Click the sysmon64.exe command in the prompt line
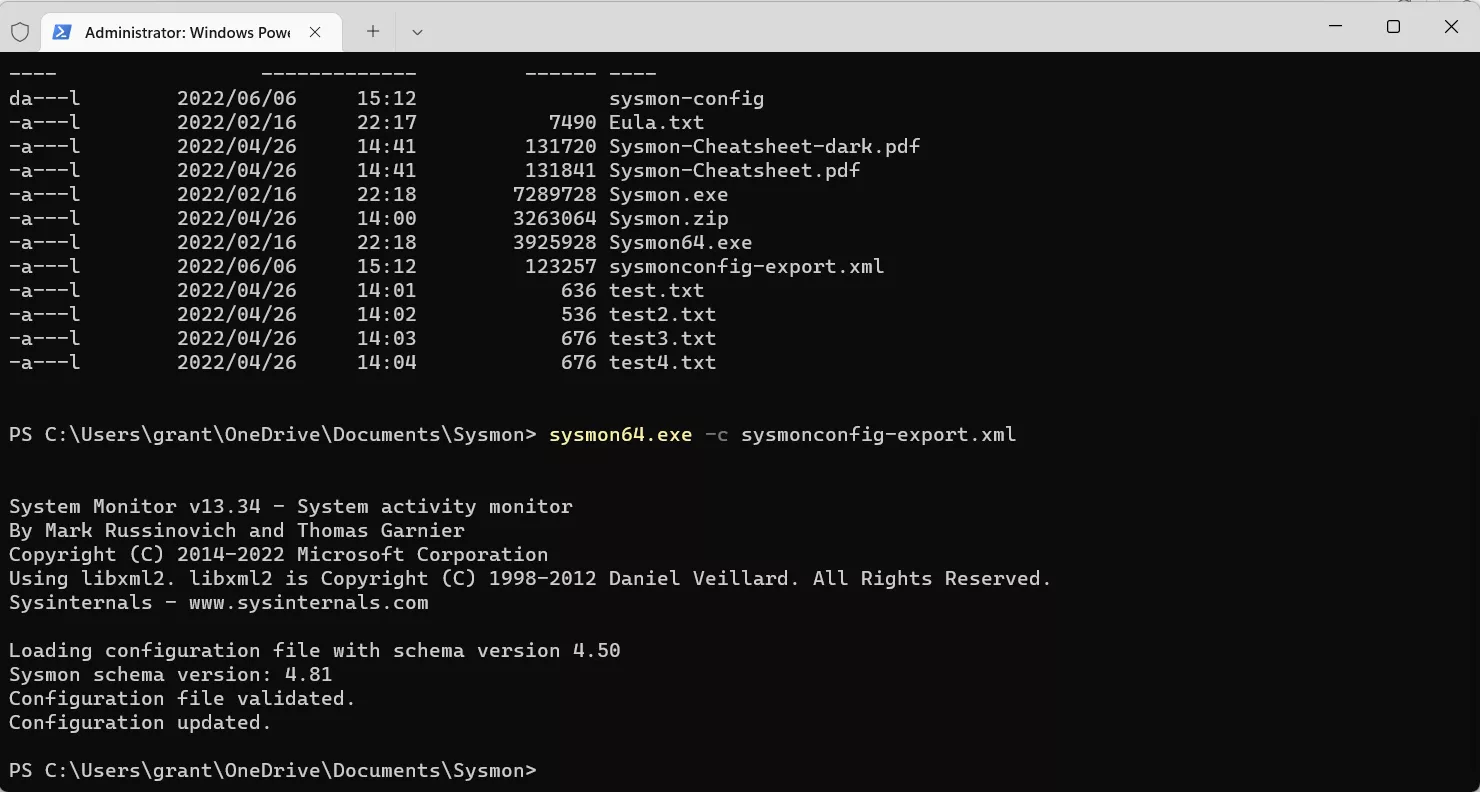 point(619,434)
